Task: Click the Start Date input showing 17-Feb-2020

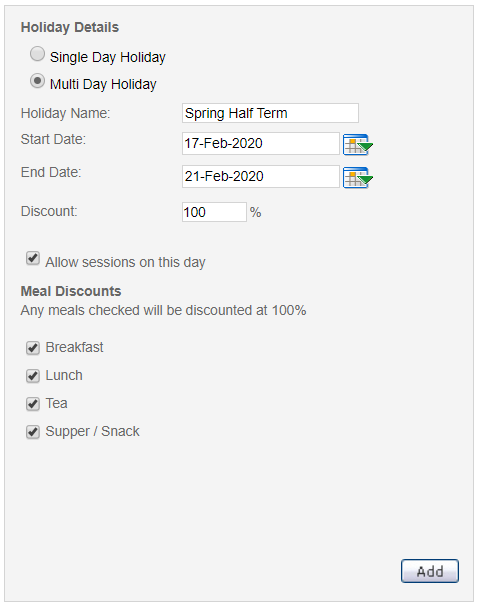Action: [260, 144]
